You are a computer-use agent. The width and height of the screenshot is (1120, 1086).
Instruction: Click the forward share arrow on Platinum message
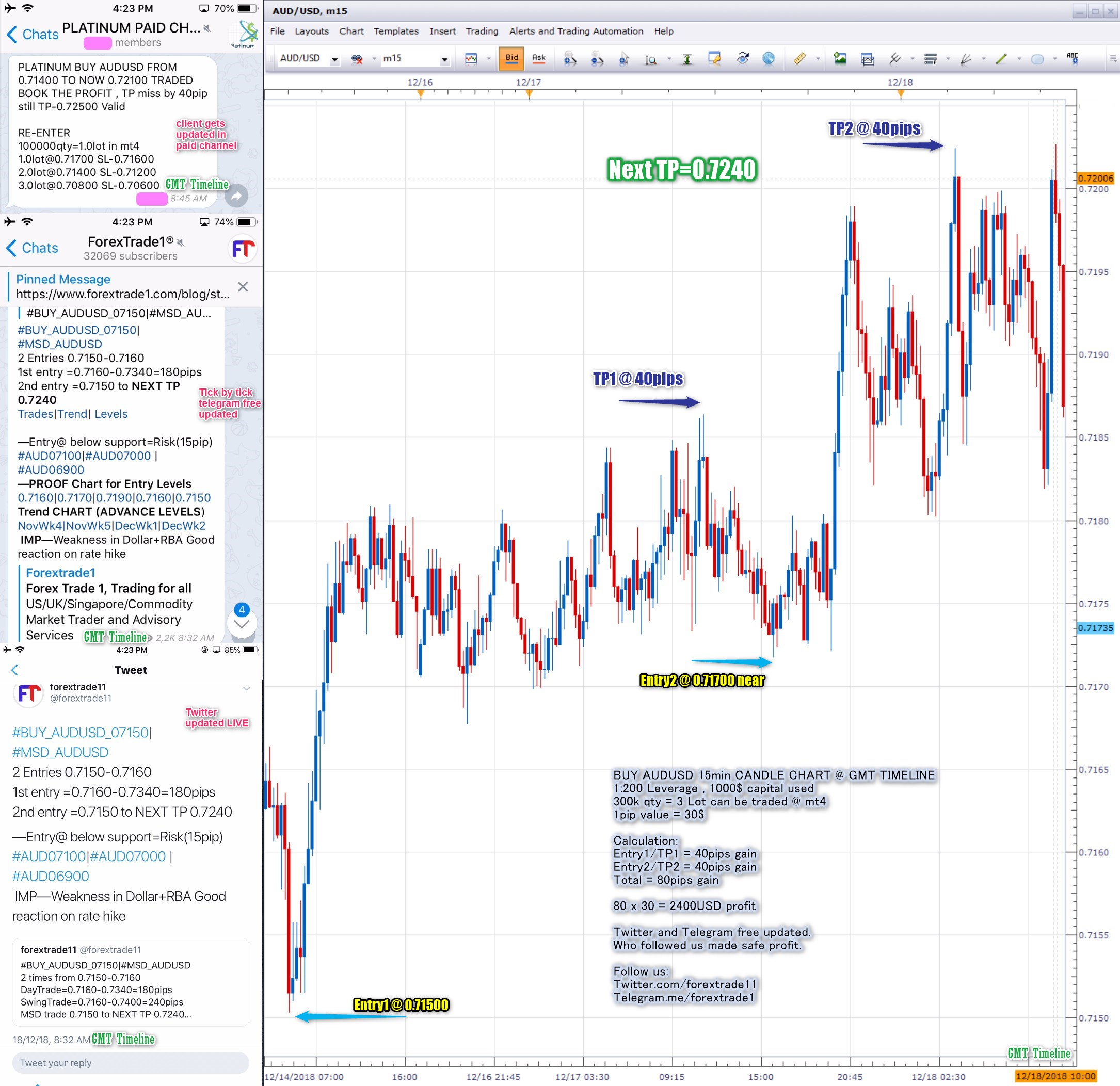[236, 196]
